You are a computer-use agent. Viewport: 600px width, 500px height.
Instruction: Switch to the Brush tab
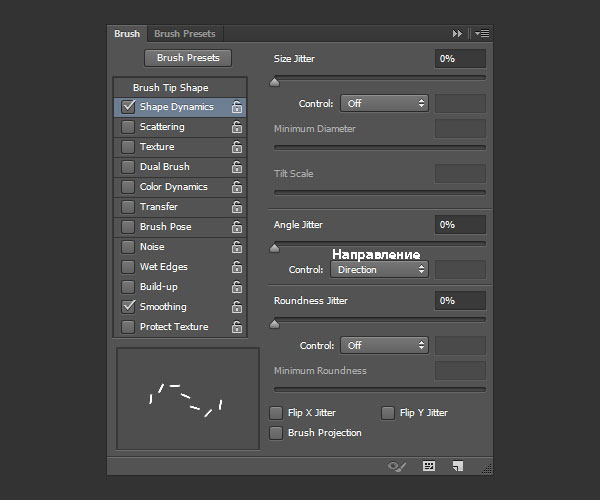click(127, 34)
